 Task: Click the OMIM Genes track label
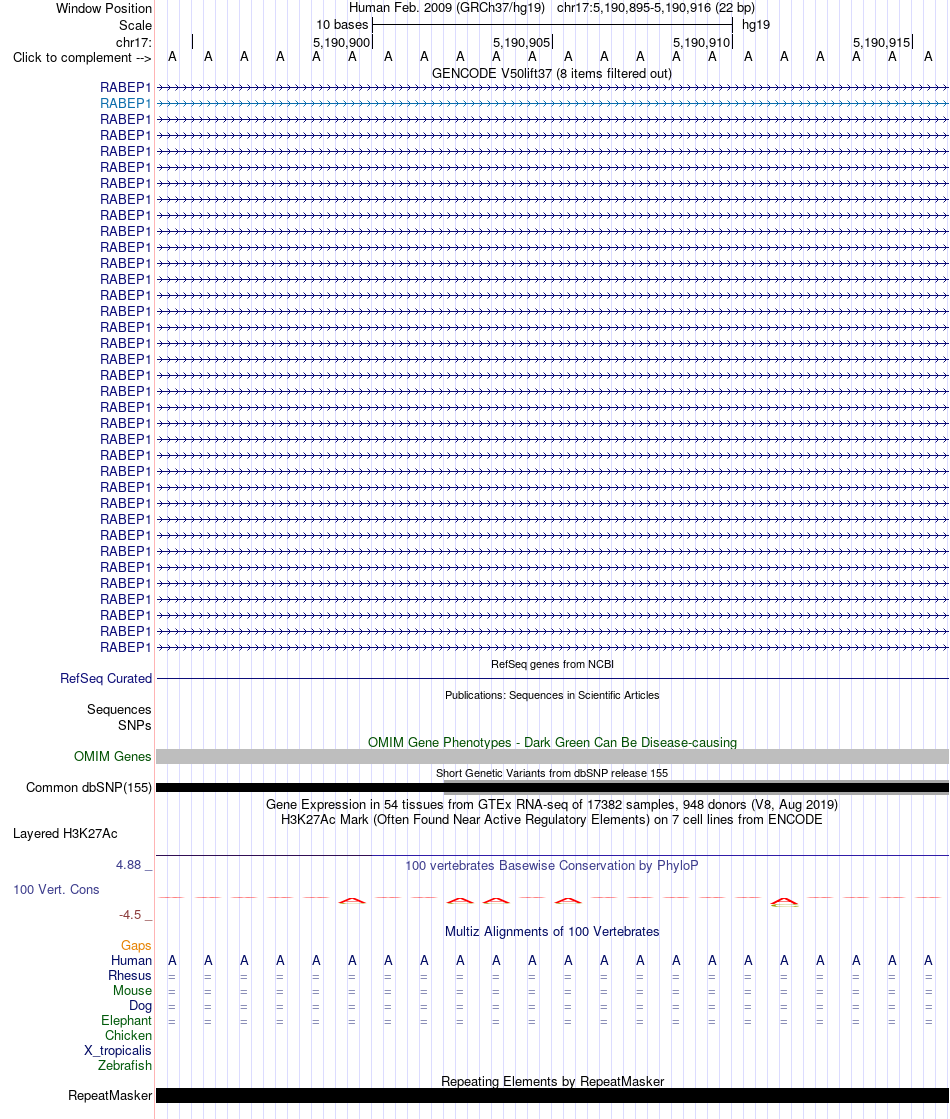point(113,756)
